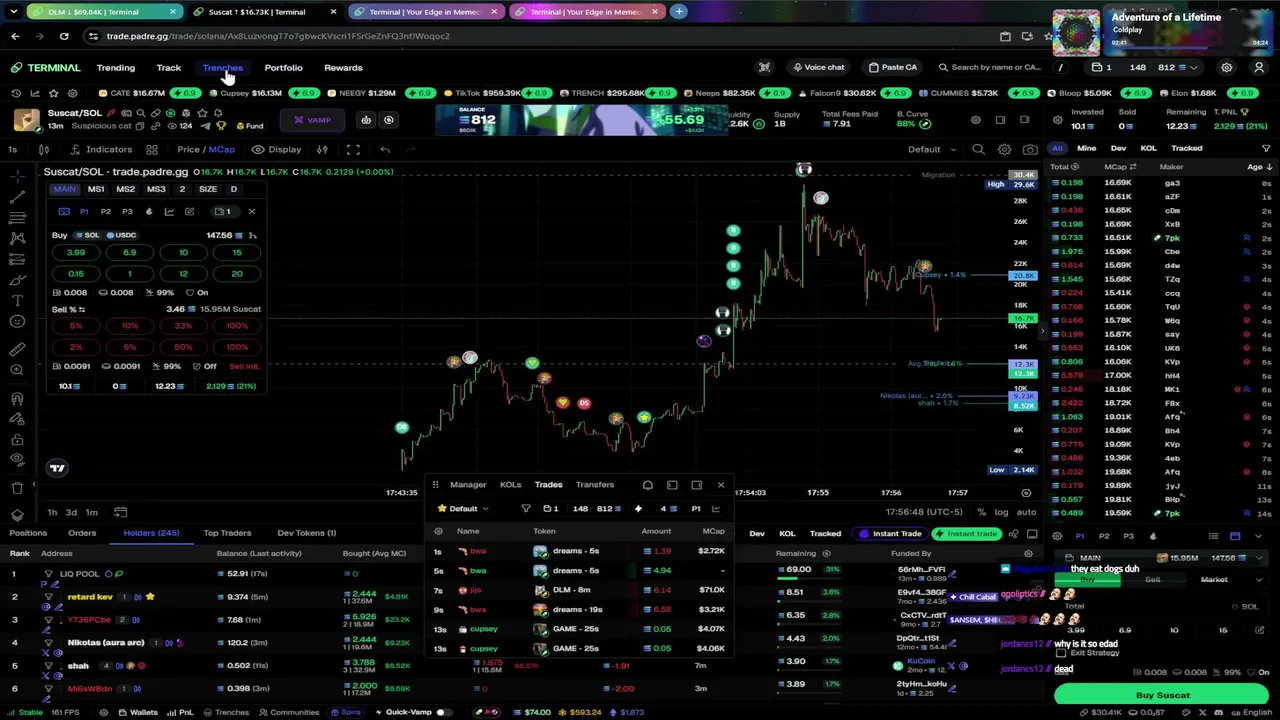Click the Buy Suscat button
This screenshot has width=1280, height=720.
[x=1162, y=695]
